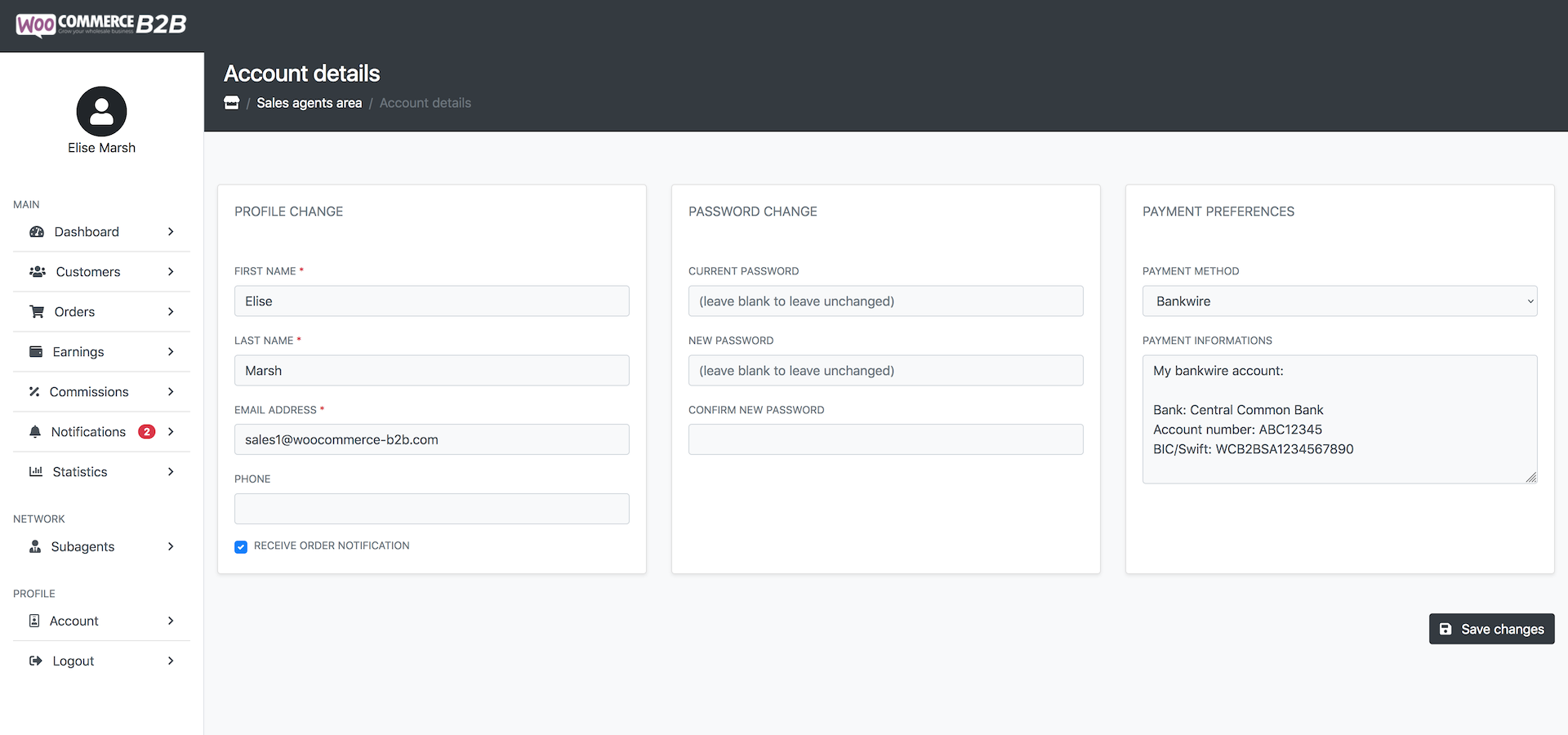
Task: Click the Account document icon
Action: [x=34, y=621]
